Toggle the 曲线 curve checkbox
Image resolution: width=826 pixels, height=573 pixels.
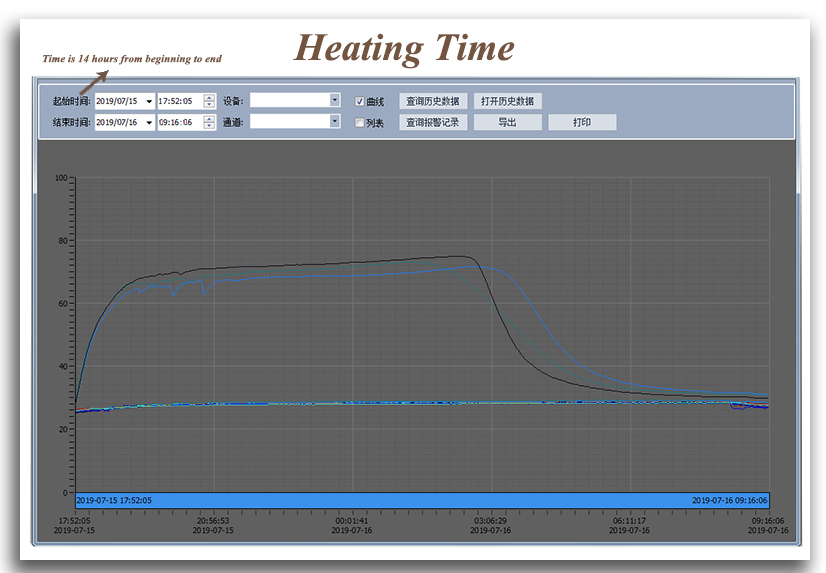[361, 102]
